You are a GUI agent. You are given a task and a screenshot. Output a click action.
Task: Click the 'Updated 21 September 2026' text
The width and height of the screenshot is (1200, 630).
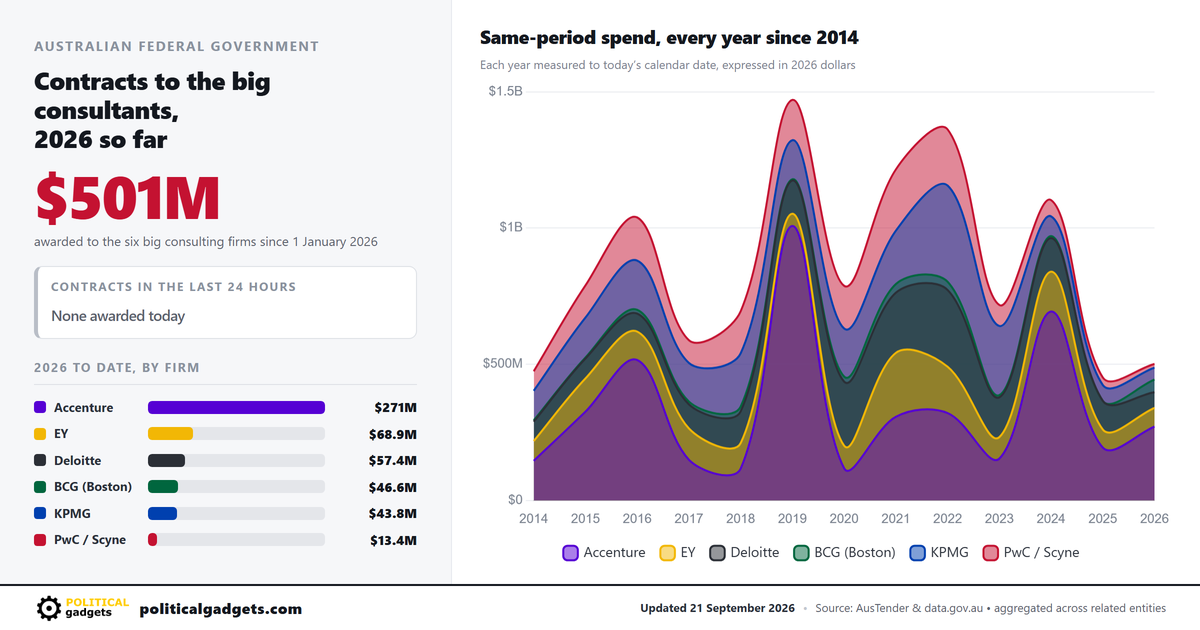pyautogui.click(x=717, y=609)
